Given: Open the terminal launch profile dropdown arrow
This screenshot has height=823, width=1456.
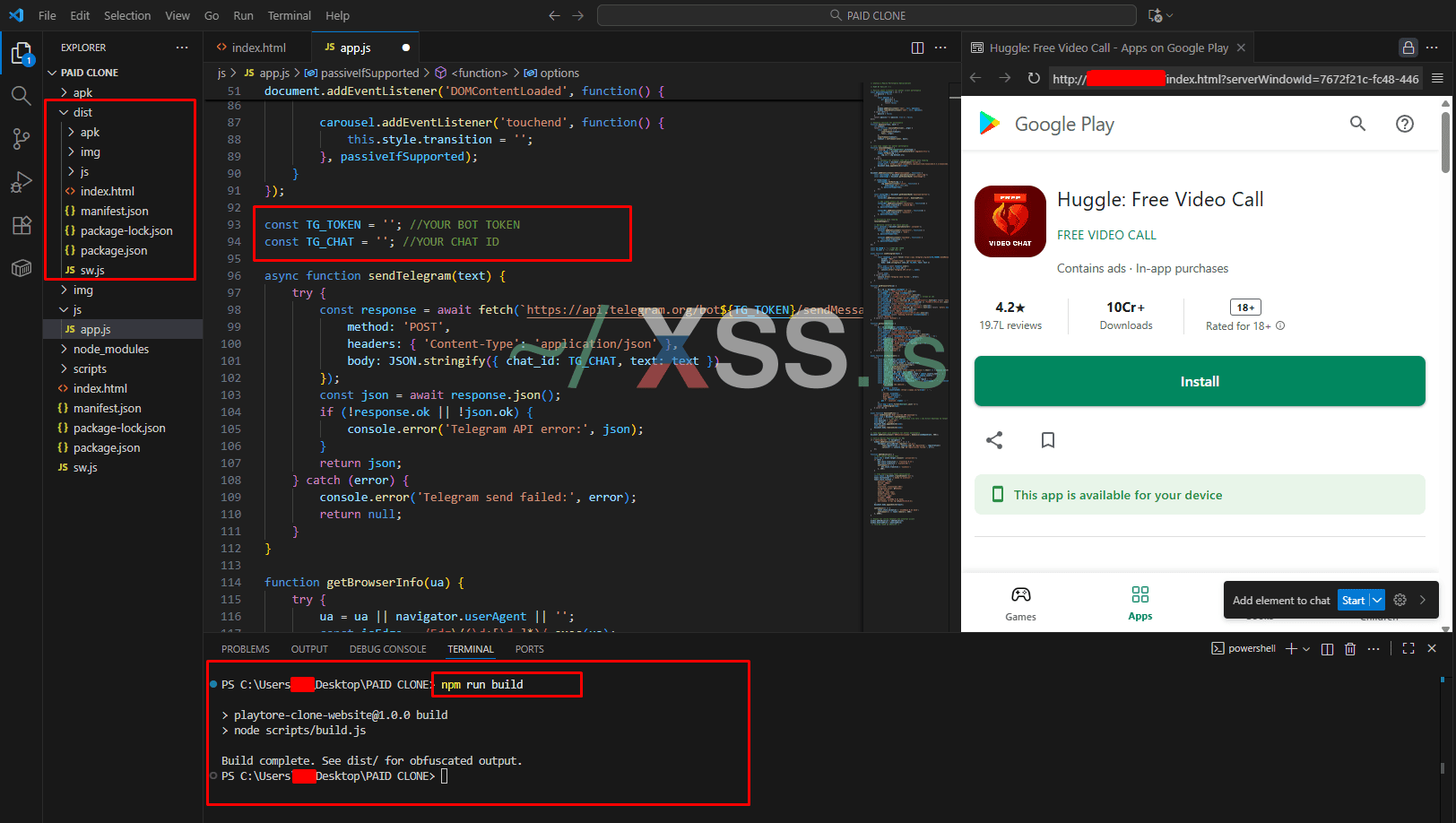Looking at the screenshot, I should click(1306, 648).
